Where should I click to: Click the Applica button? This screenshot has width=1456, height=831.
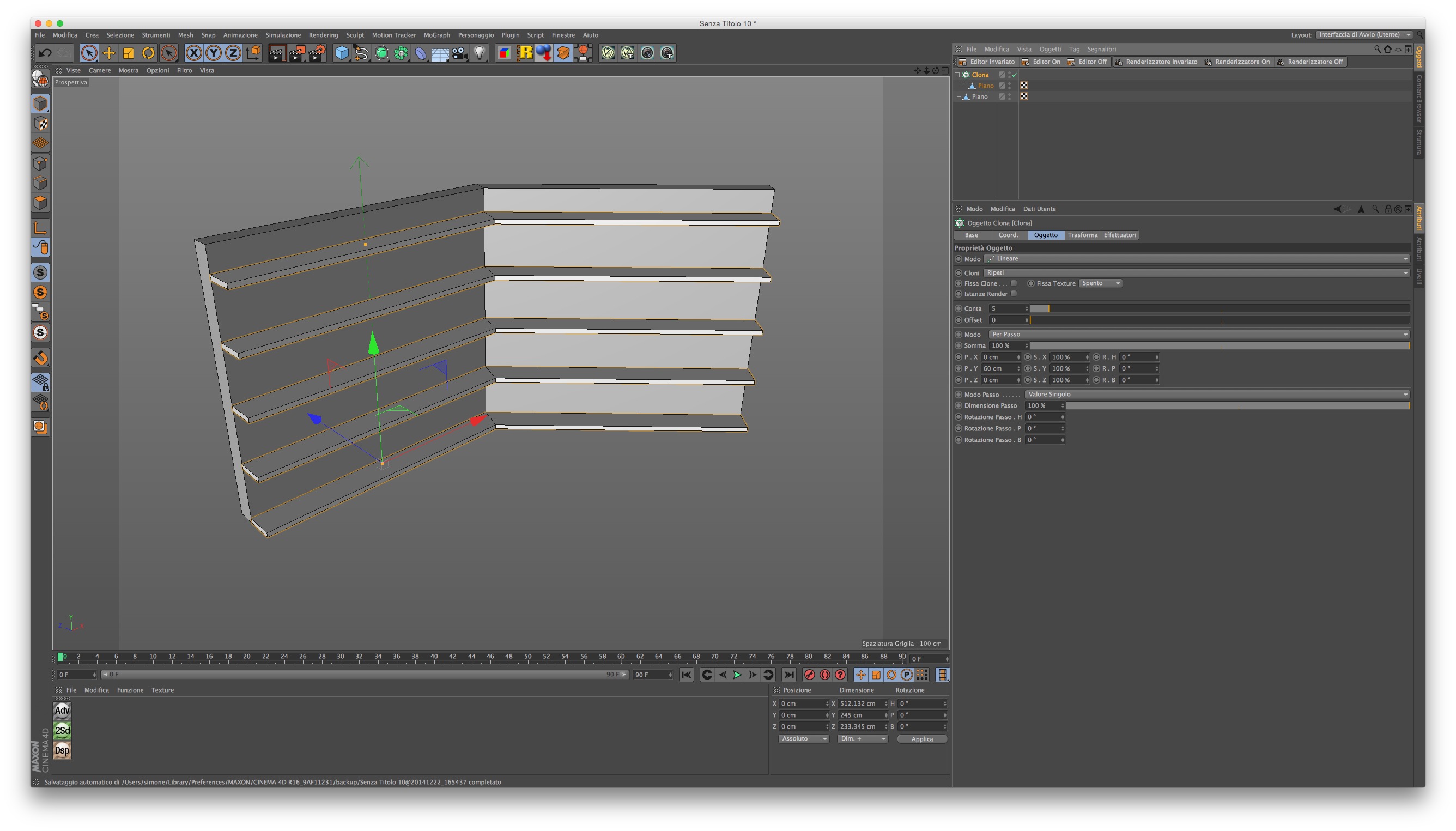click(x=921, y=738)
